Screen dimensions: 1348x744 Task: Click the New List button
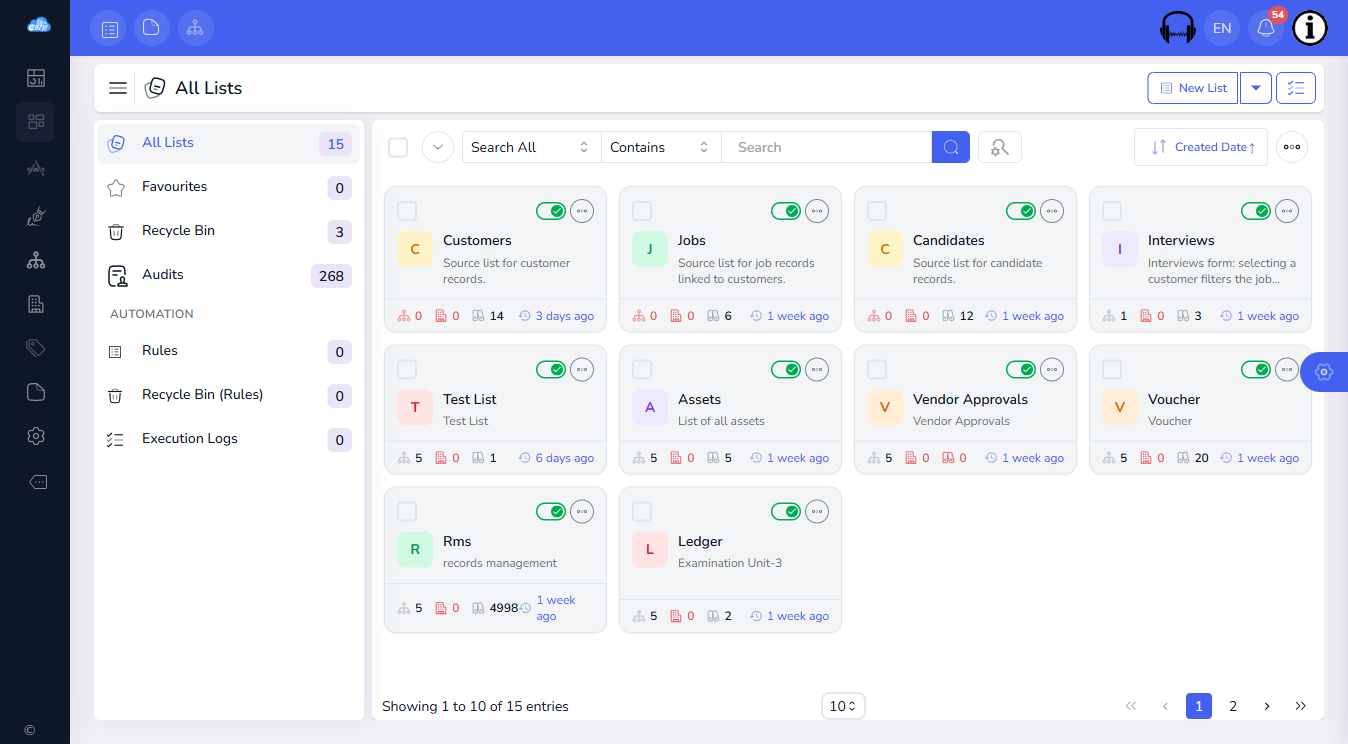(x=1193, y=88)
